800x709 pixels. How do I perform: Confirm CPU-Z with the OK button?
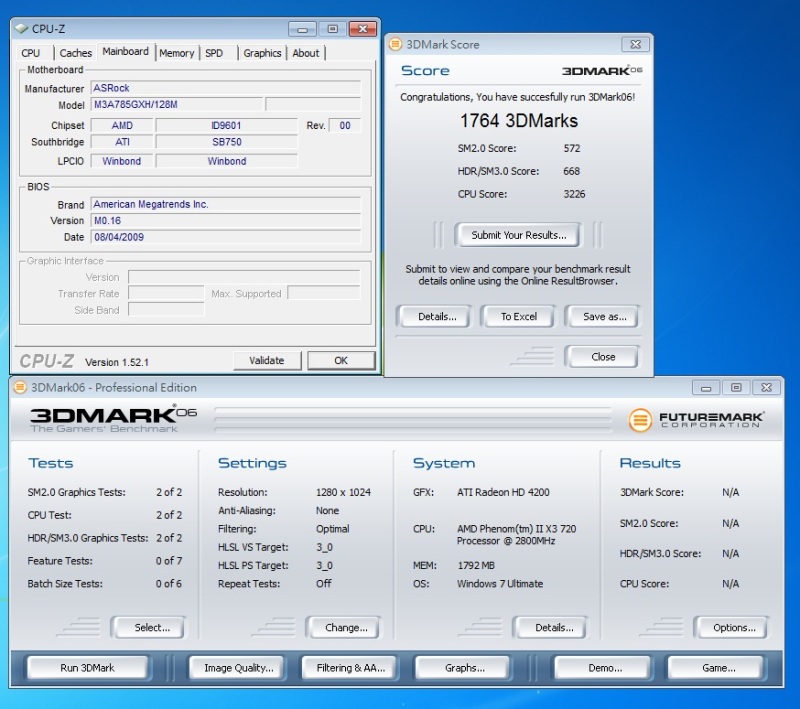pos(341,361)
